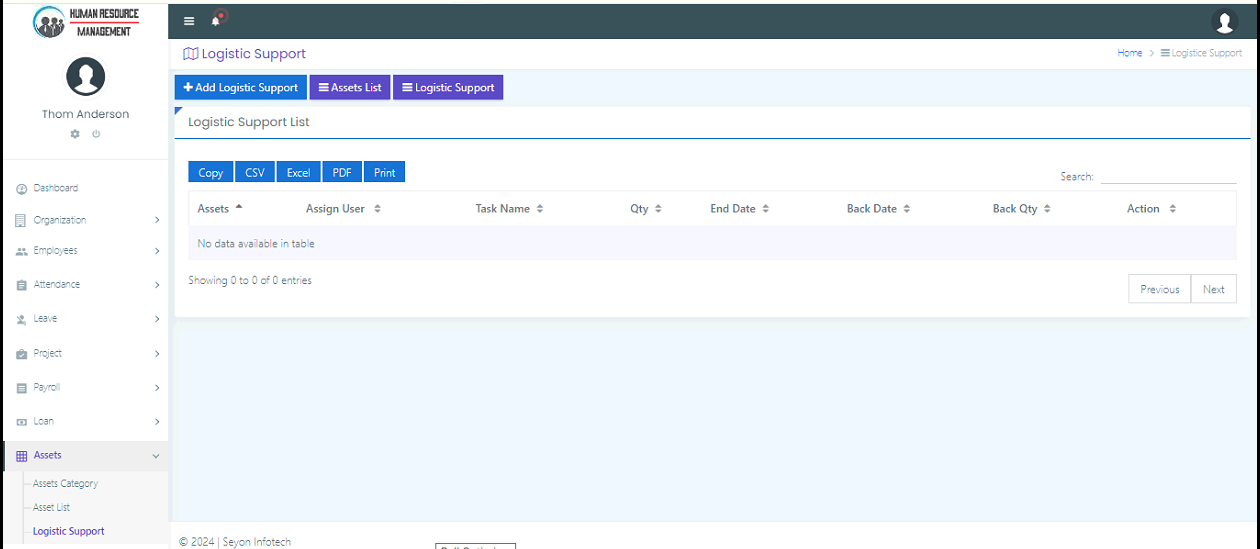
Task: Click the Search input field
Action: [x=1168, y=176]
